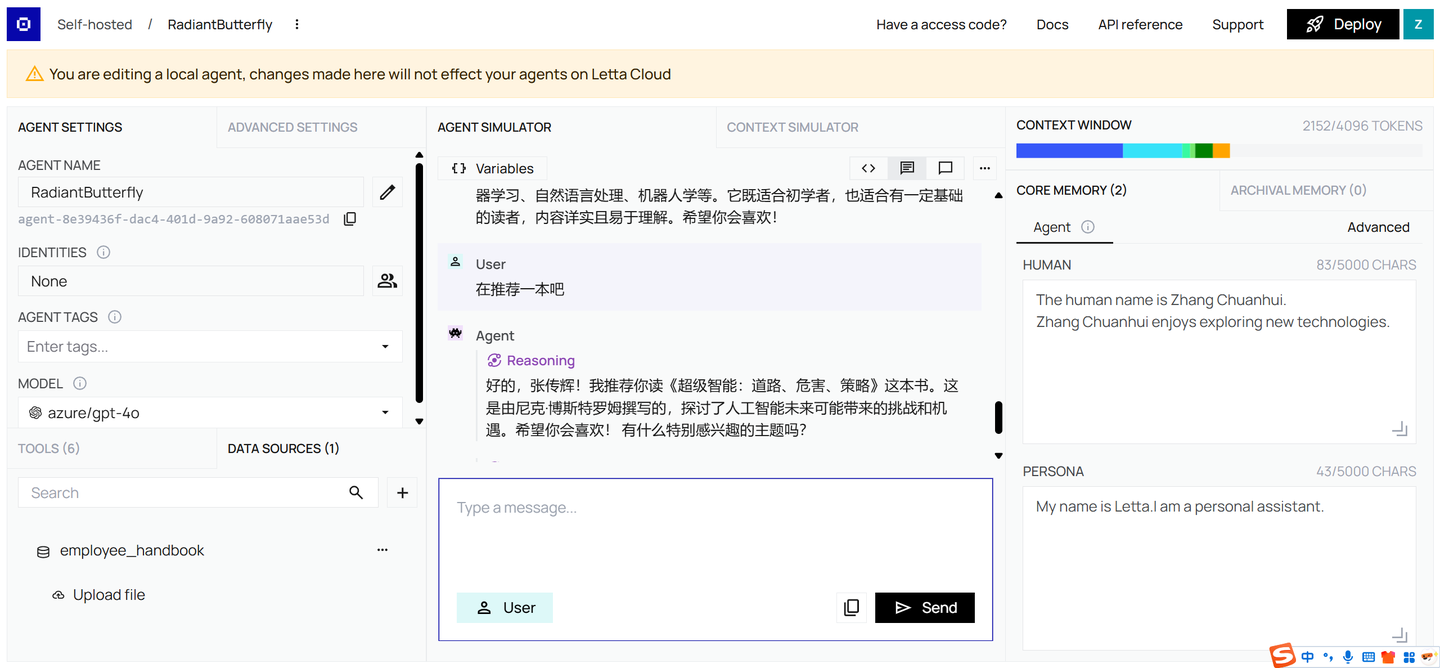1440x668 pixels.
Task: Click into the PERSONA memory text area
Action: (1219, 568)
